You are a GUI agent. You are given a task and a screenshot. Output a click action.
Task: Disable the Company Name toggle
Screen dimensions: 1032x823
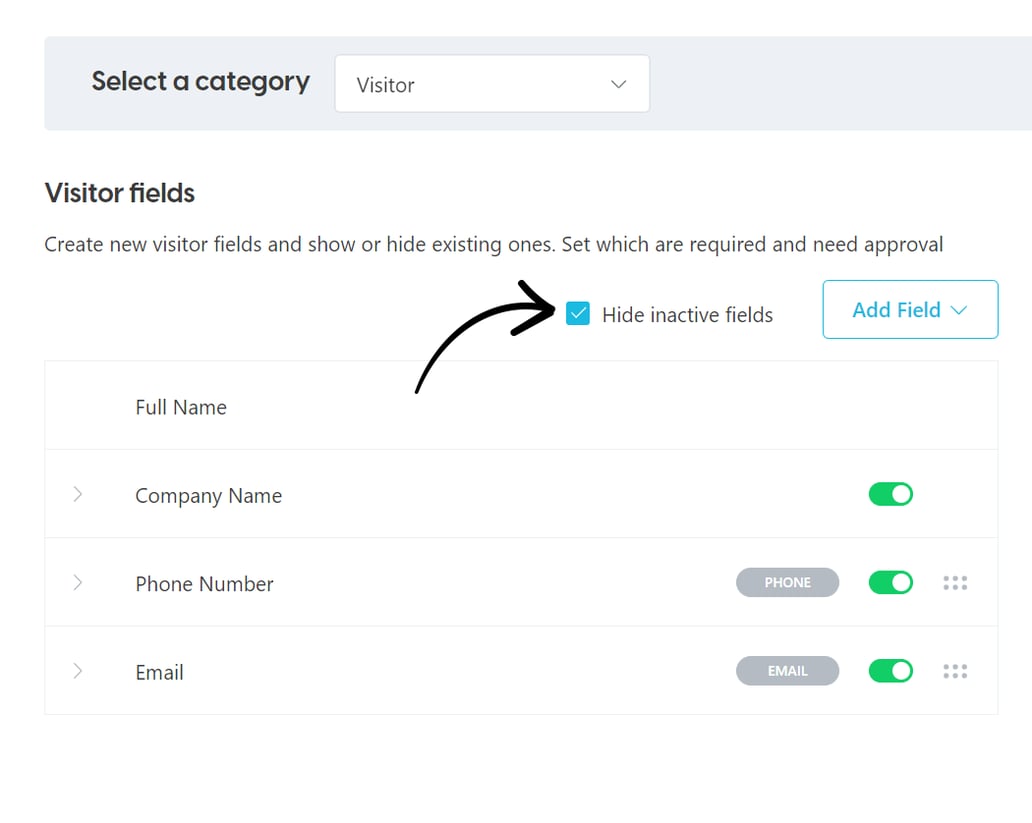(890, 493)
